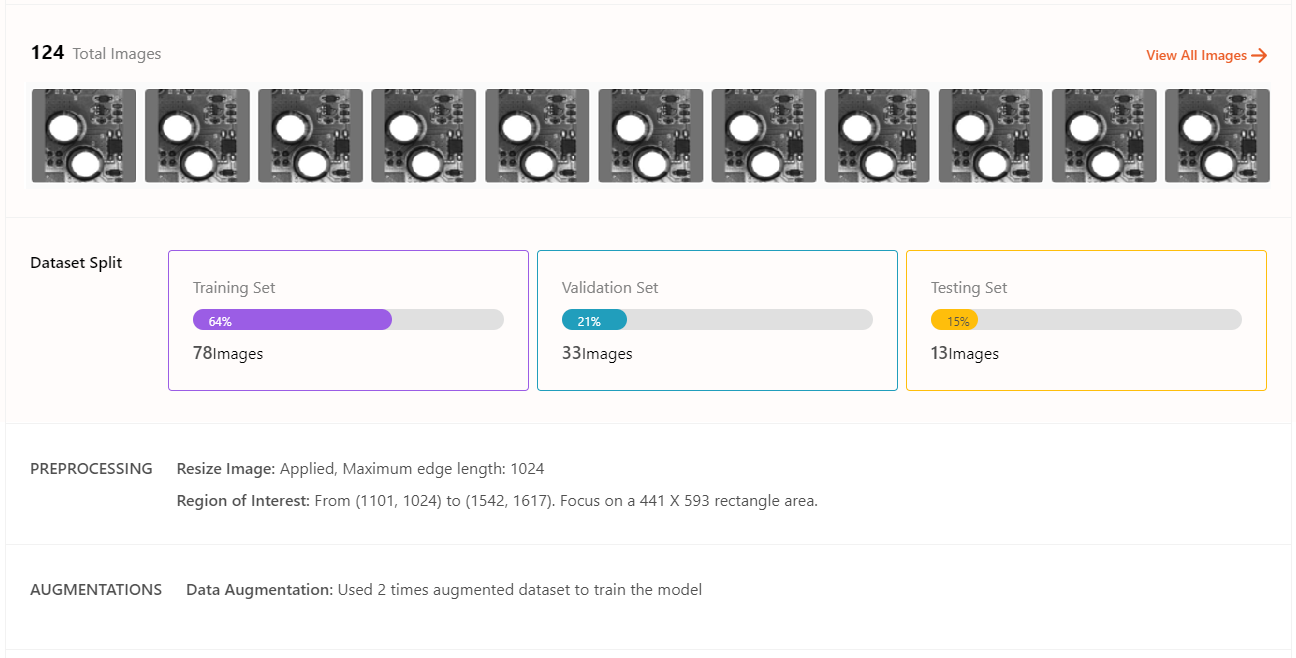Viewport: 1296px width, 658px height.
Task: Click the 124 Total Images count
Action: [96, 54]
